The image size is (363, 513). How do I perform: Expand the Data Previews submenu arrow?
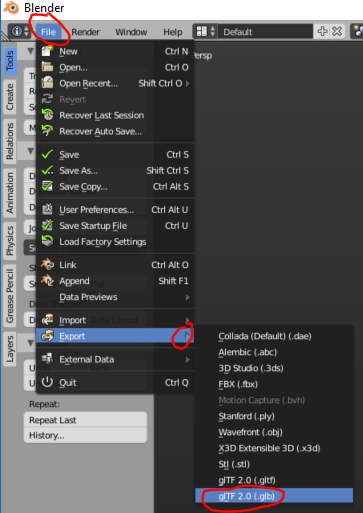click(x=188, y=297)
